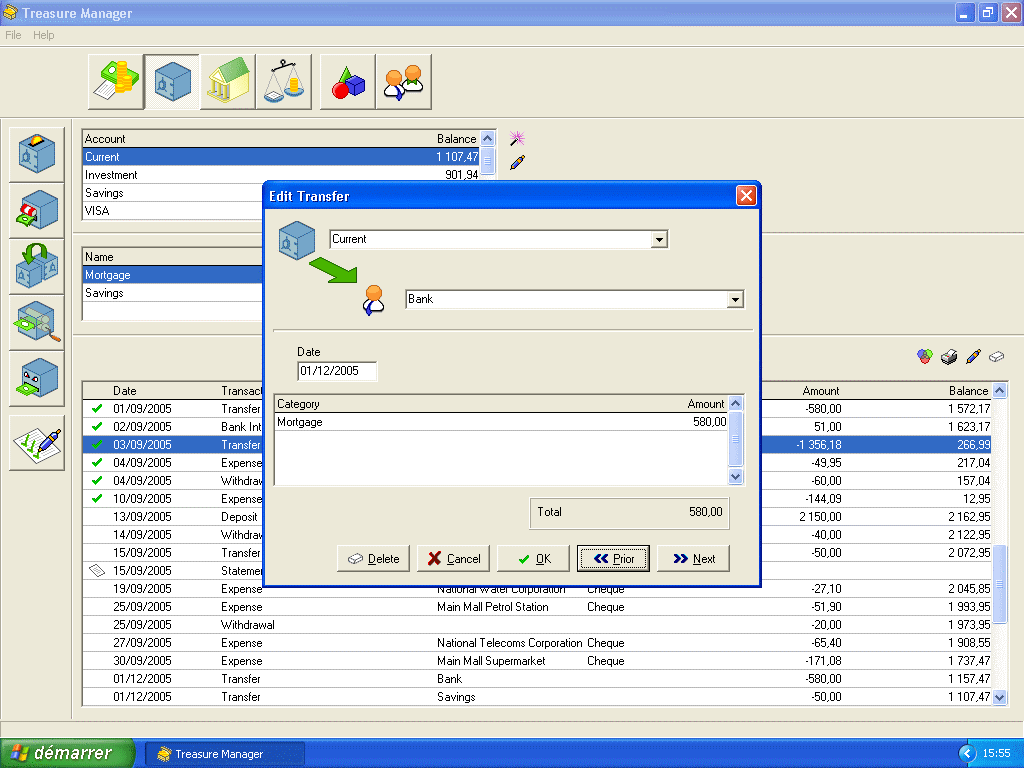The height and width of the screenshot is (768, 1024).
Task: Select the Current account row
Action: (281, 157)
